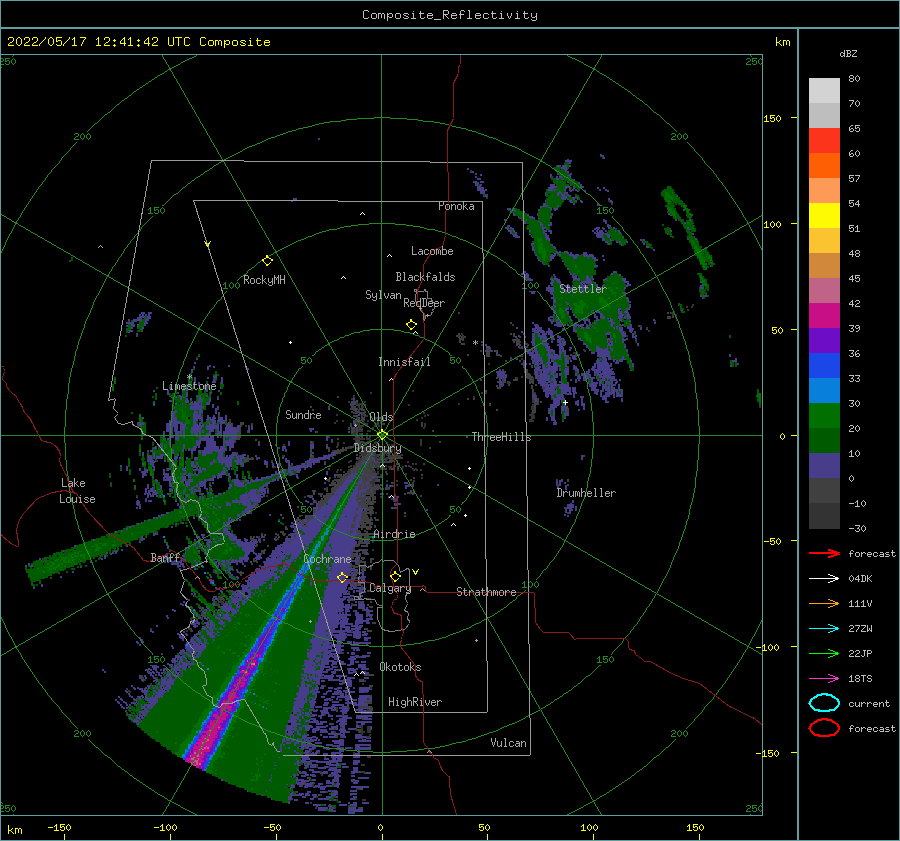Click the Innisfail city label
Screen dimensions: 900x841
point(404,362)
